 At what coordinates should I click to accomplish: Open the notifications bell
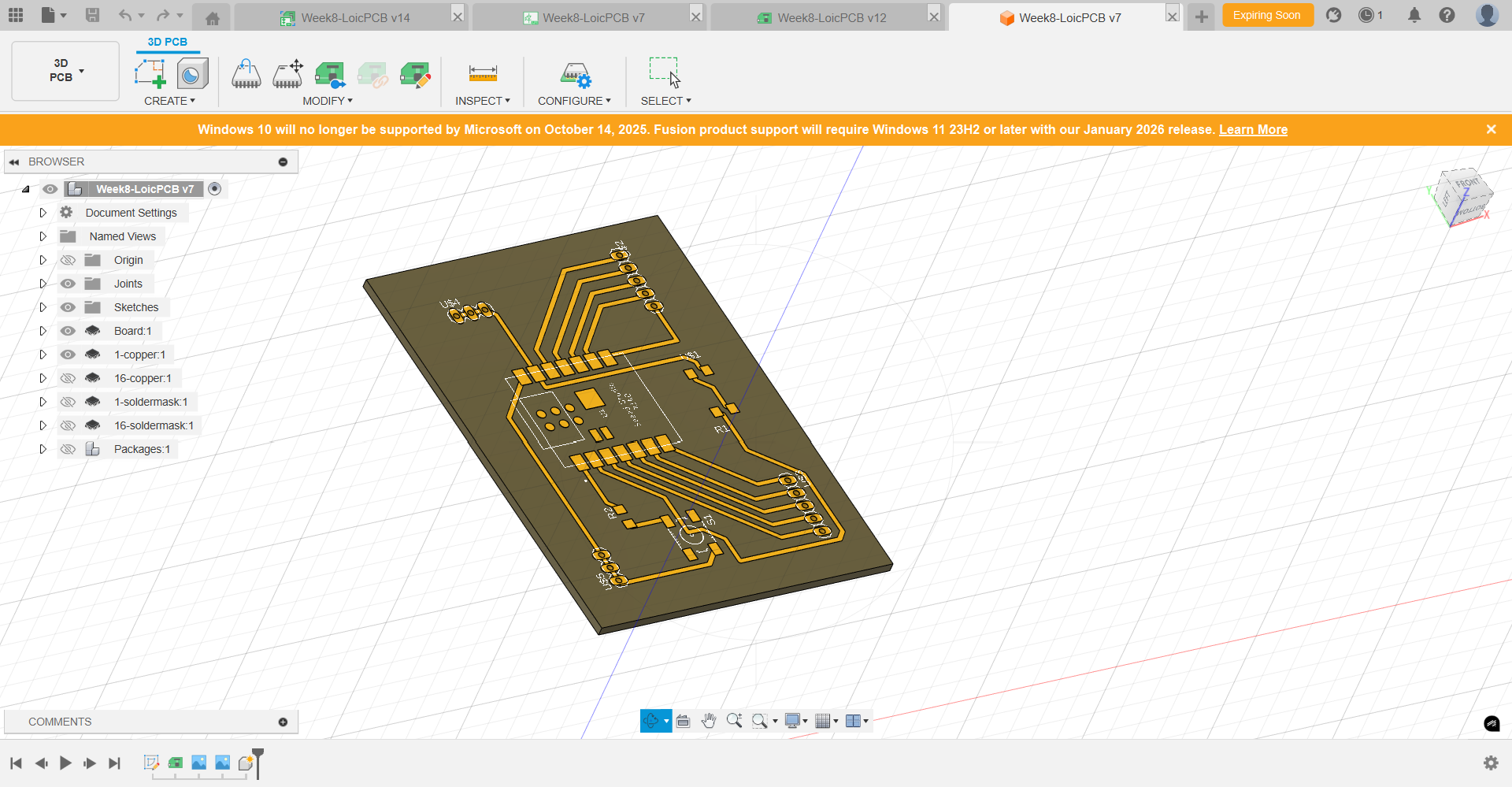click(x=1414, y=16)
